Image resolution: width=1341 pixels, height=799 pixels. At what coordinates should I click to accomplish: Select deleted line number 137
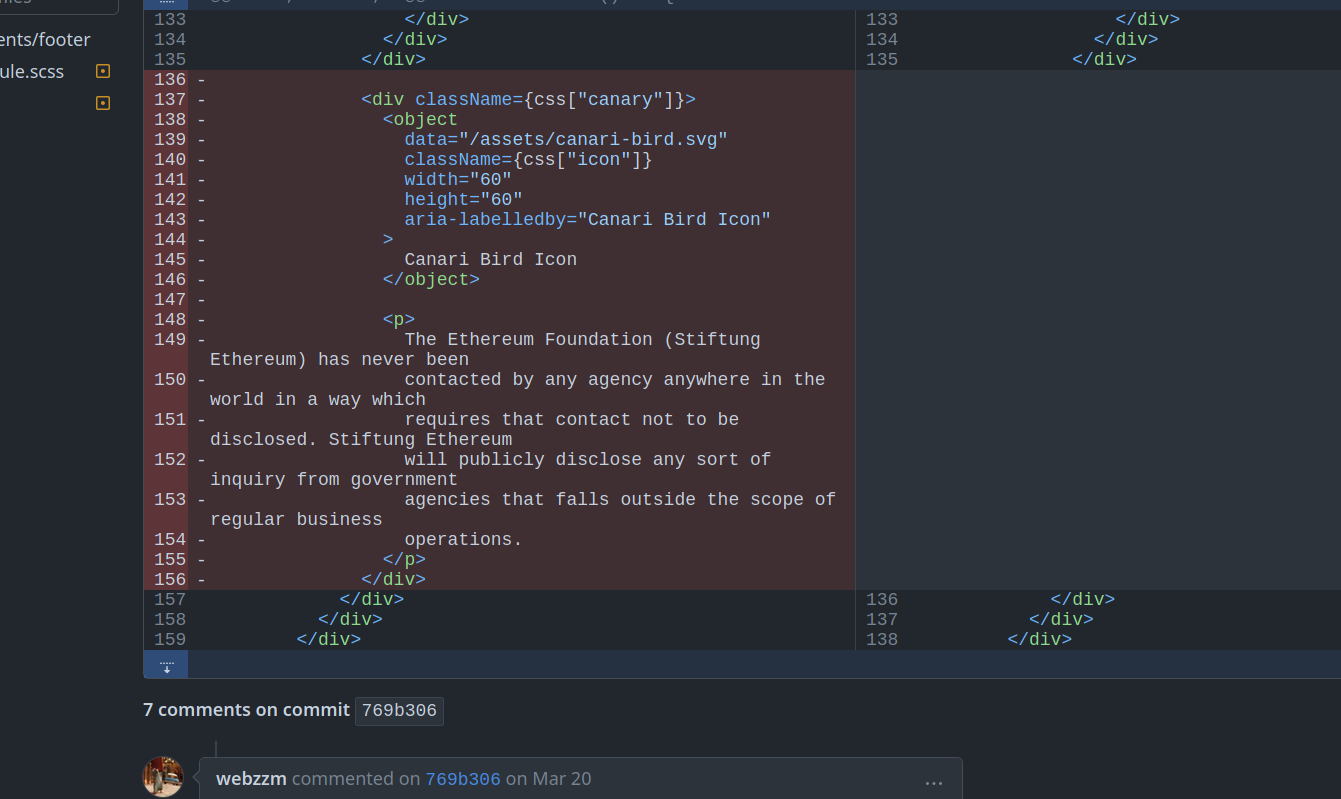click(170, 99)
